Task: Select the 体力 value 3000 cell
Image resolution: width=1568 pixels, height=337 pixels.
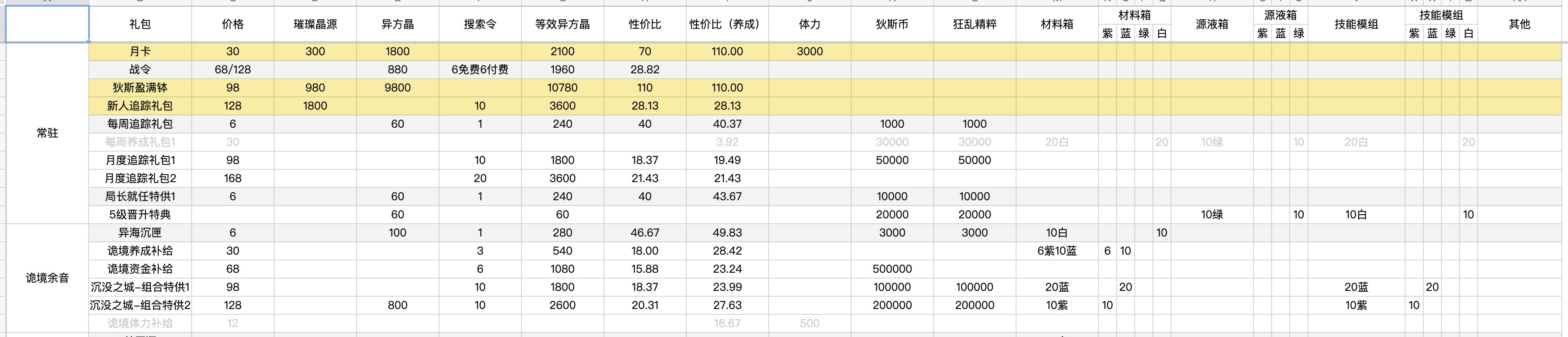Action: [810, 52]
